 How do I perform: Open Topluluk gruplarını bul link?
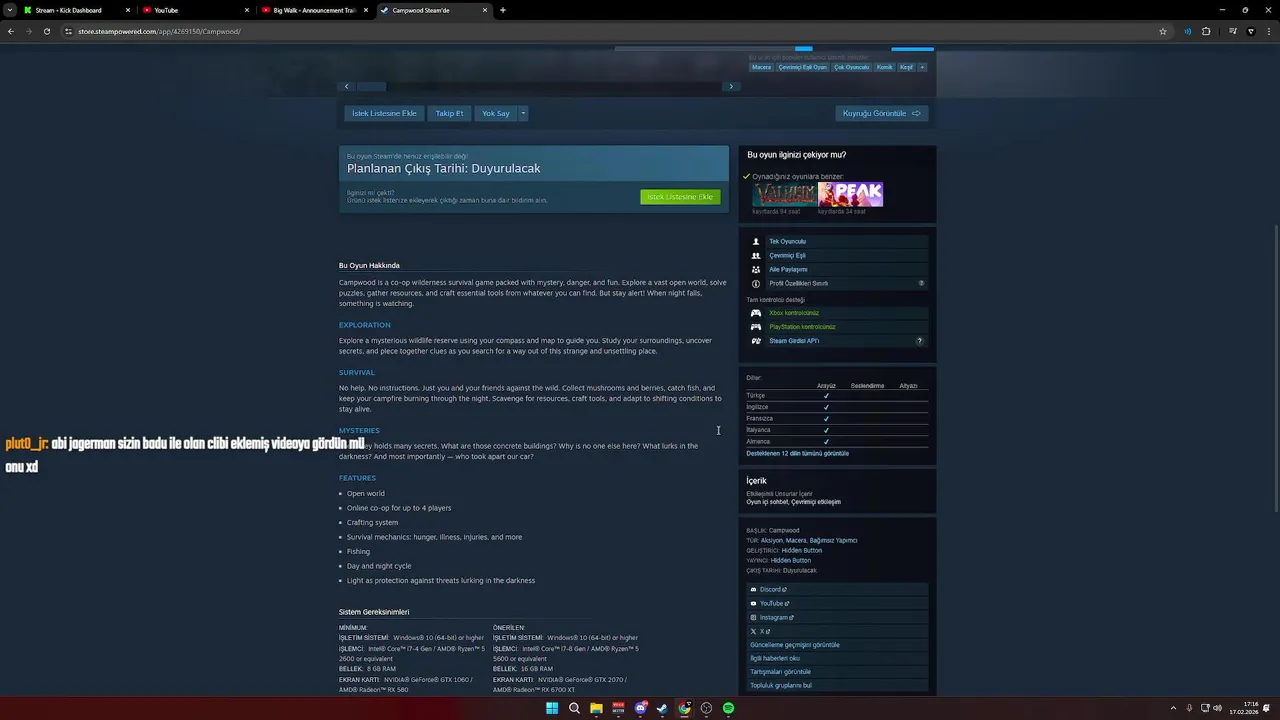[x=780, y=685]
